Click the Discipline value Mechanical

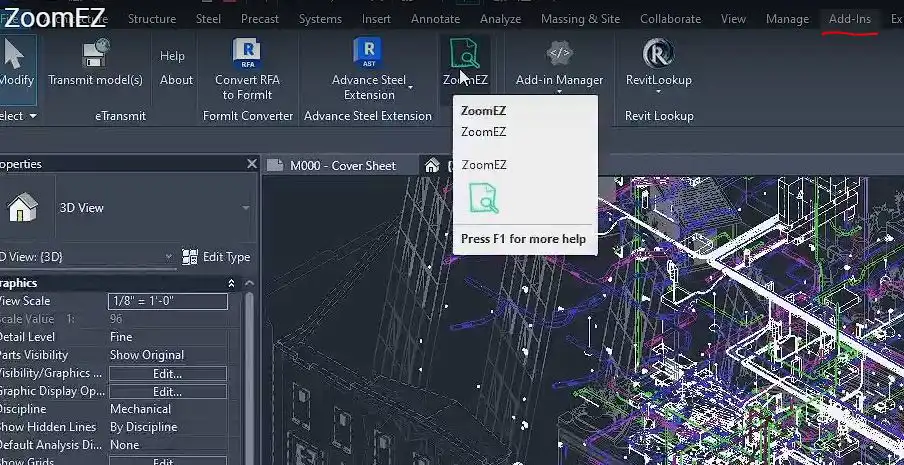[168, 409]
